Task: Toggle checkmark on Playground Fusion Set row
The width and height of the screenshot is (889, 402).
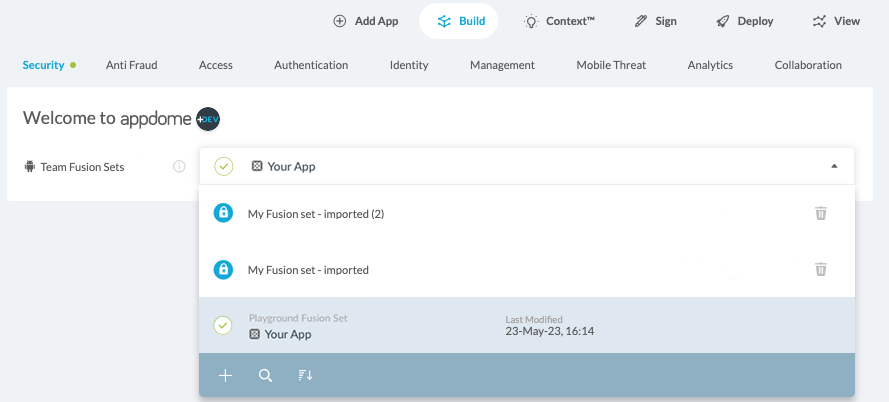Action: click(x=224, y=326)
